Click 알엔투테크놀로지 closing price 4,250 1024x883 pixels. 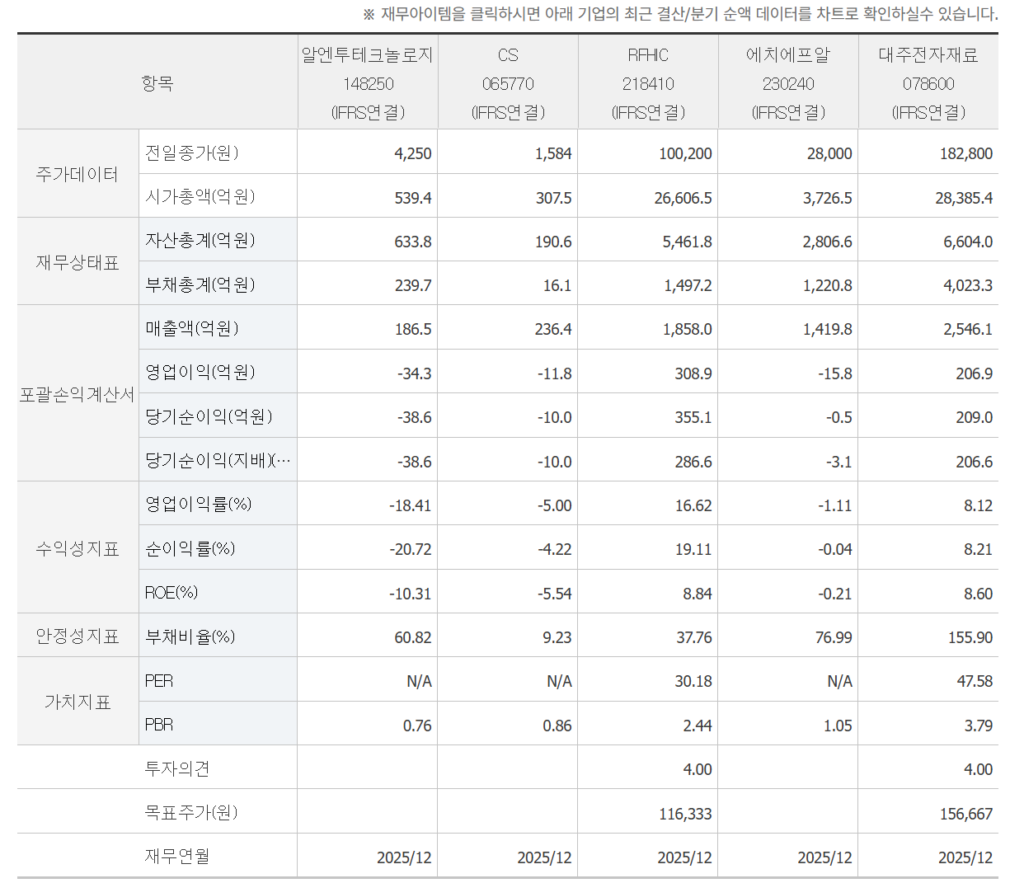[413, 153]
